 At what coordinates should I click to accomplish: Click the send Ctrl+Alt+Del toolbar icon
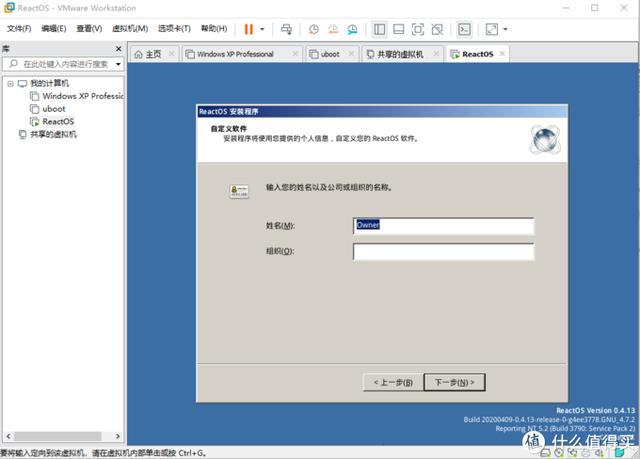287,29
